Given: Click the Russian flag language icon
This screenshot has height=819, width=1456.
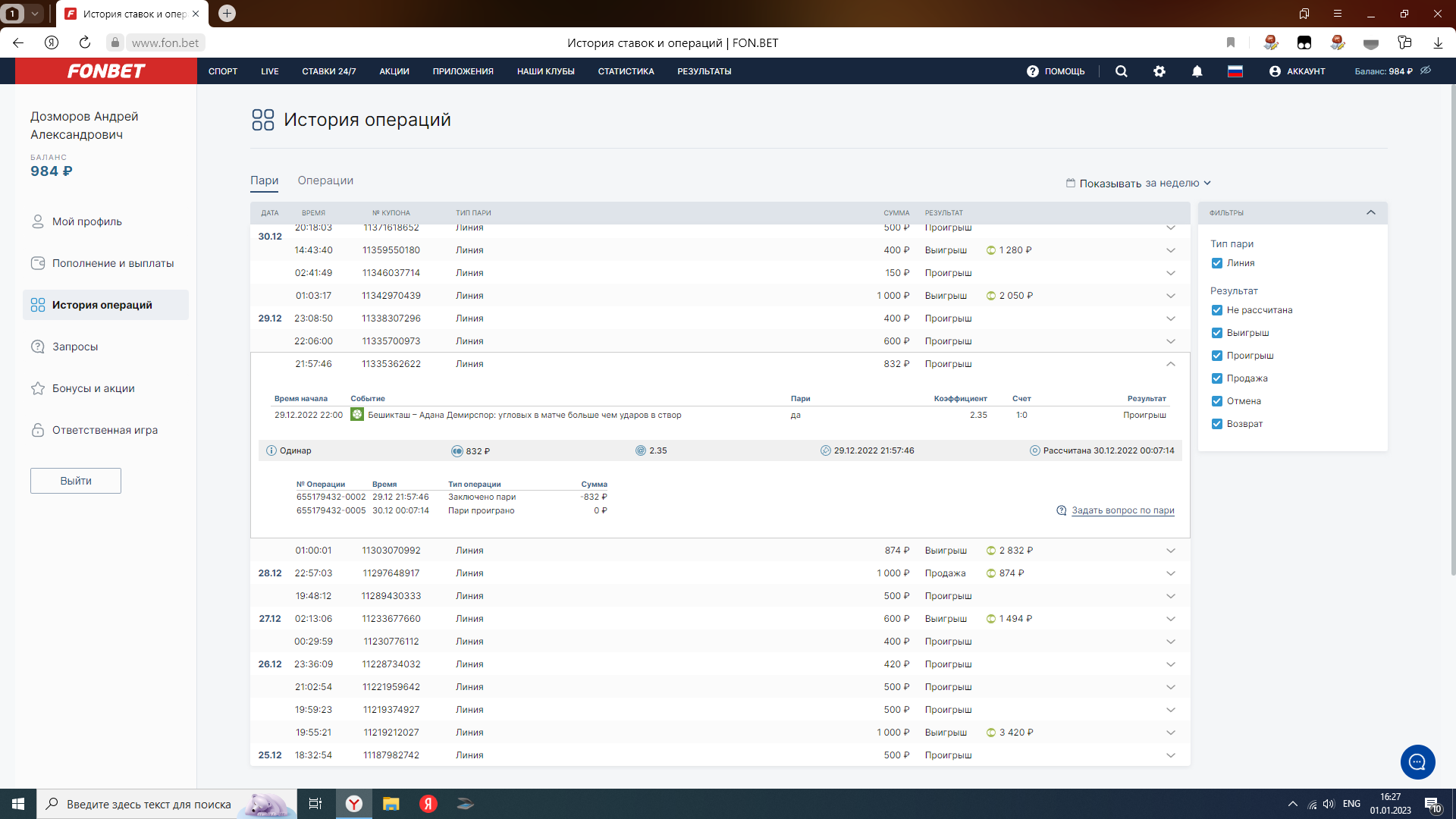Looking at the screenshot, I should 1235,71.
